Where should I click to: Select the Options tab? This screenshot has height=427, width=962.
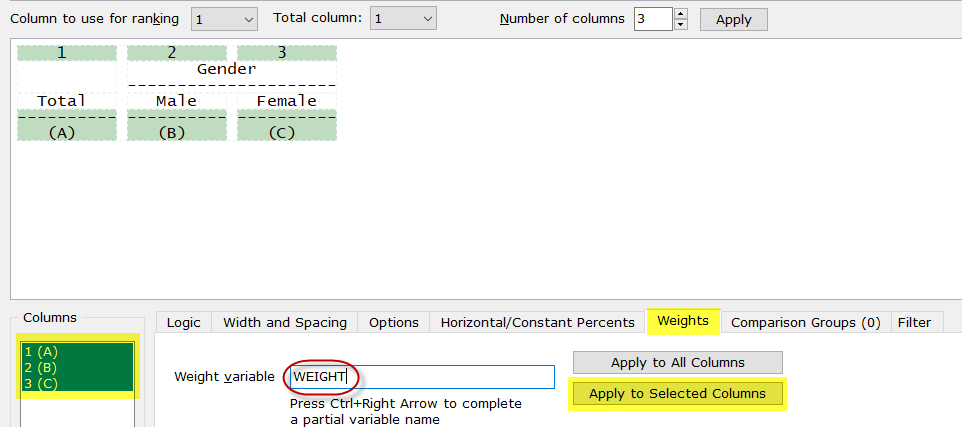click(393, 322)
